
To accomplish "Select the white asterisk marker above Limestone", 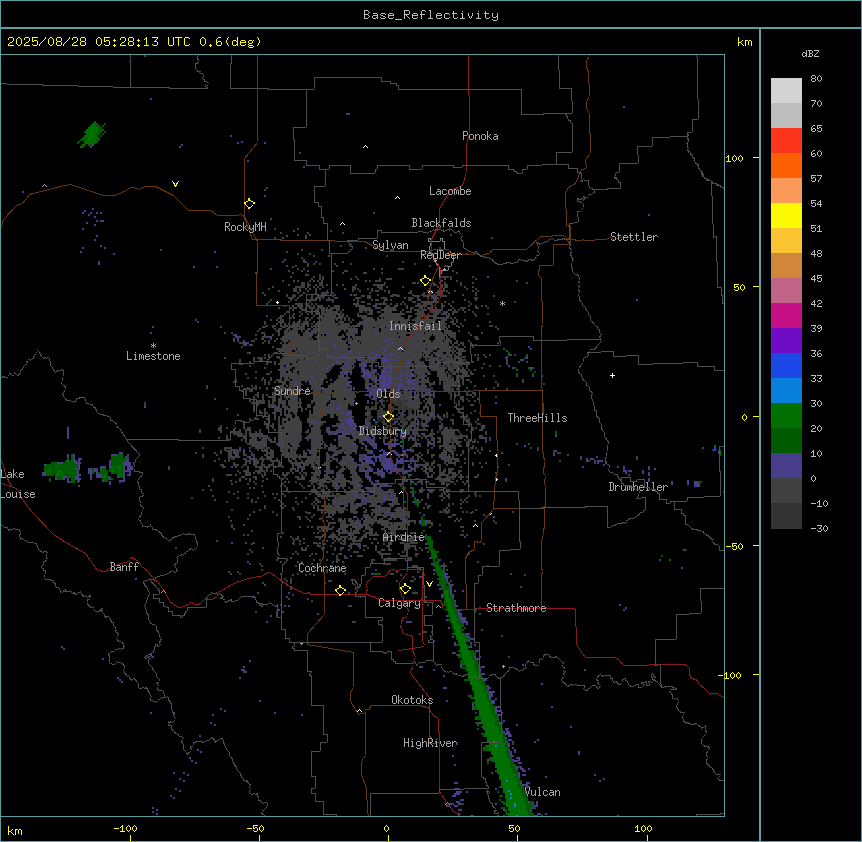I will pos(153,346).
